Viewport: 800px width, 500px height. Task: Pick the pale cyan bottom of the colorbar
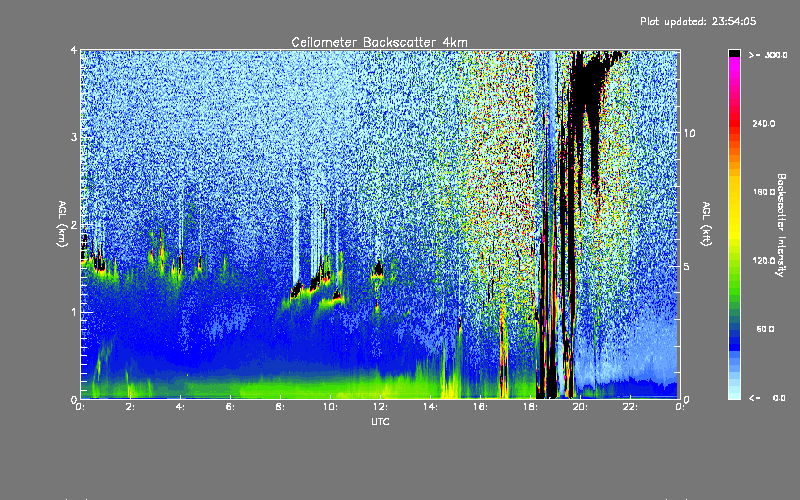(x=734, y=394)
